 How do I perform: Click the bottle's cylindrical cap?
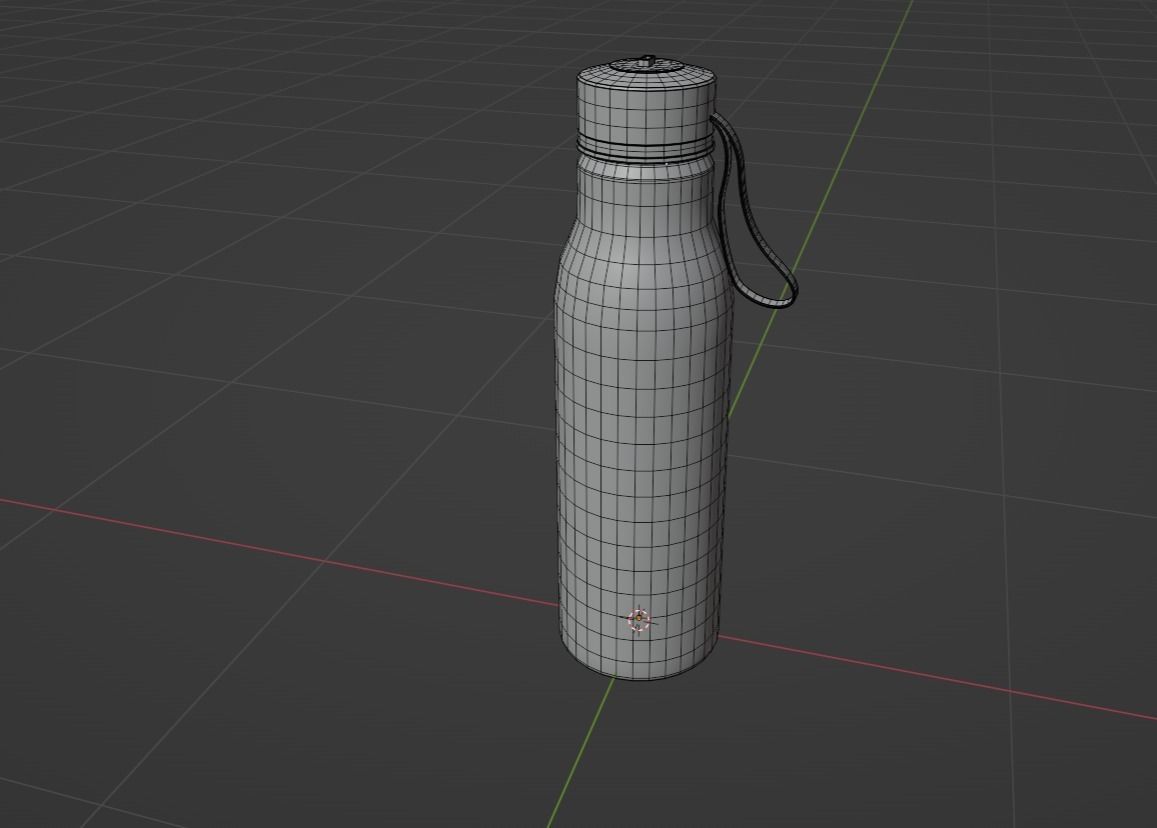(x=646, y=110)
